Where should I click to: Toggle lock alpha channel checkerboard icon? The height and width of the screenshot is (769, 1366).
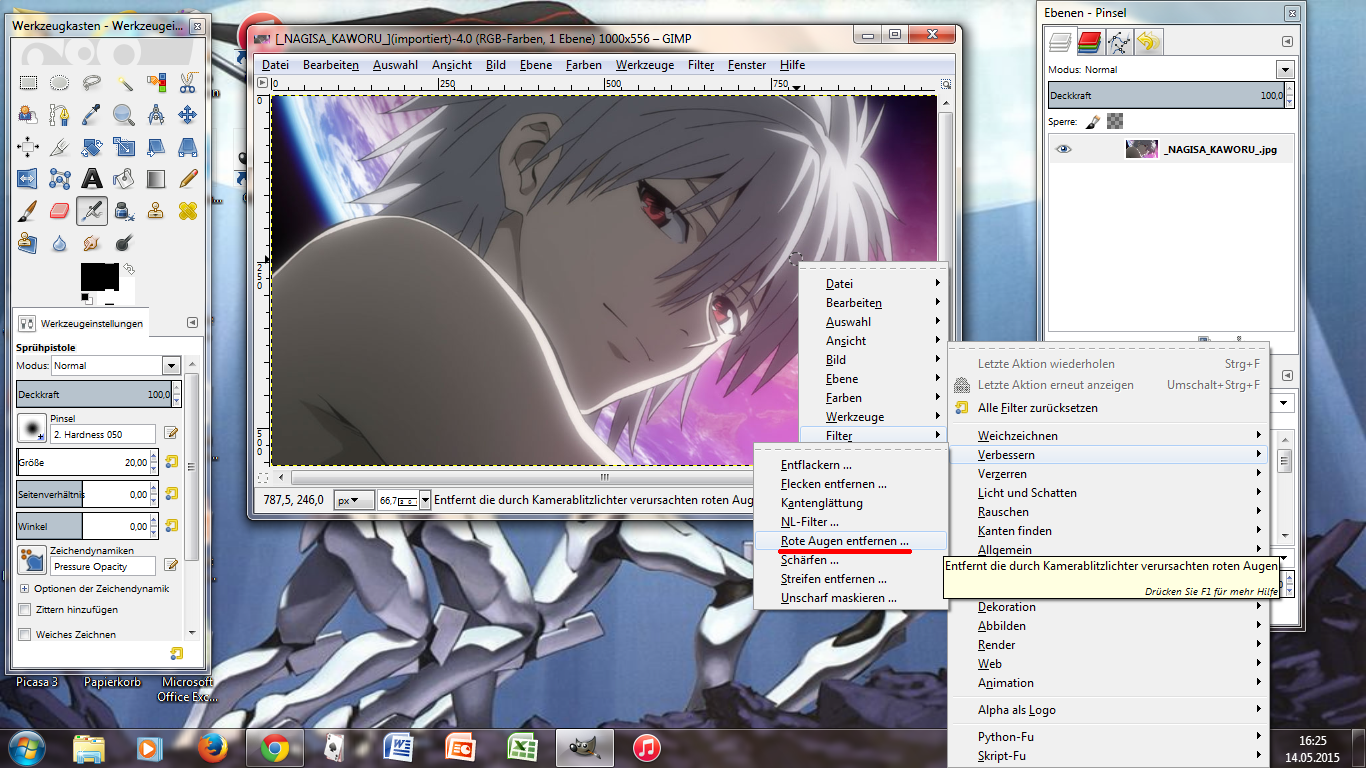tap(1115, 121)
